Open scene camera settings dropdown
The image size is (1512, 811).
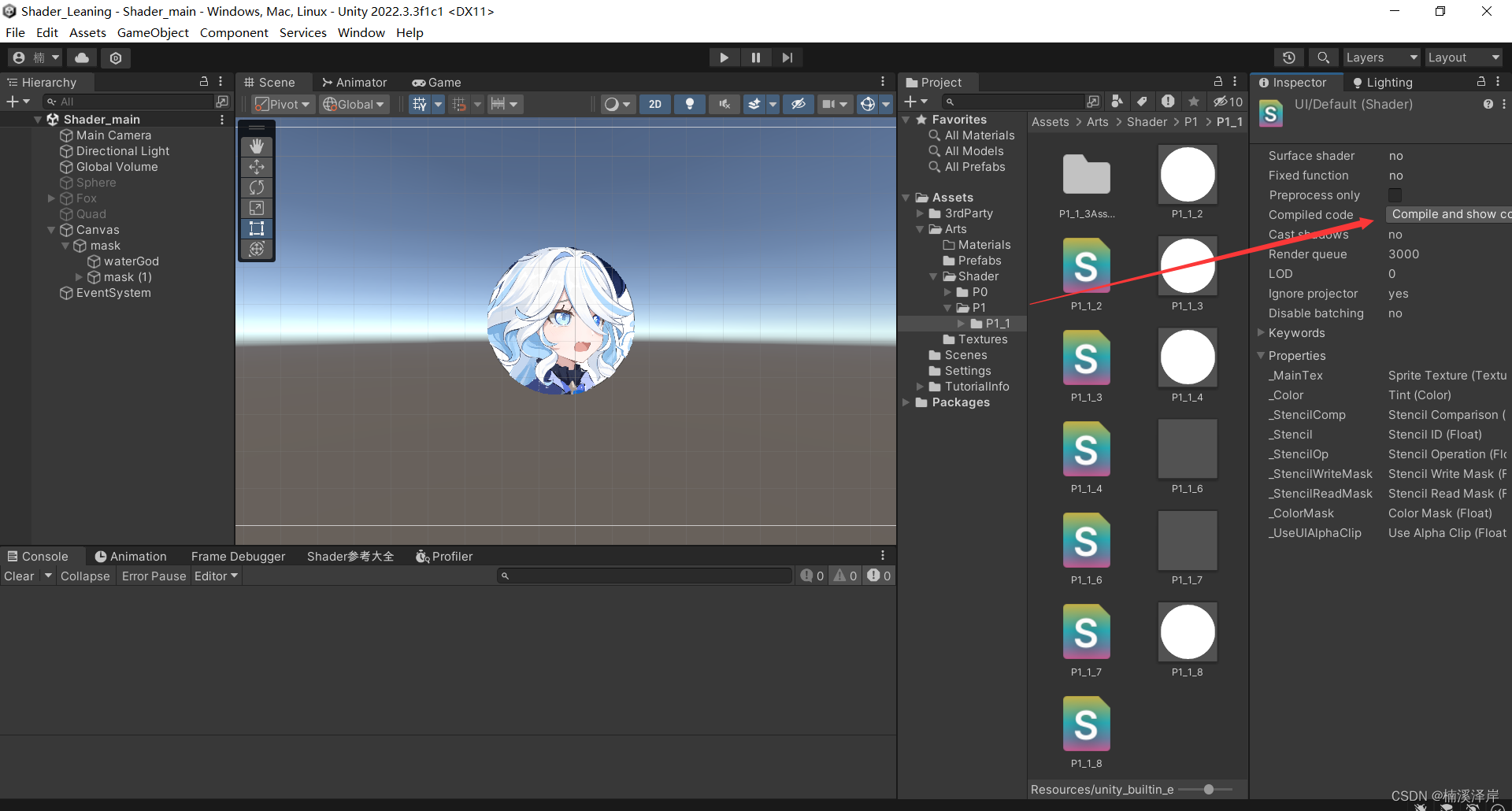click(834, 104)
